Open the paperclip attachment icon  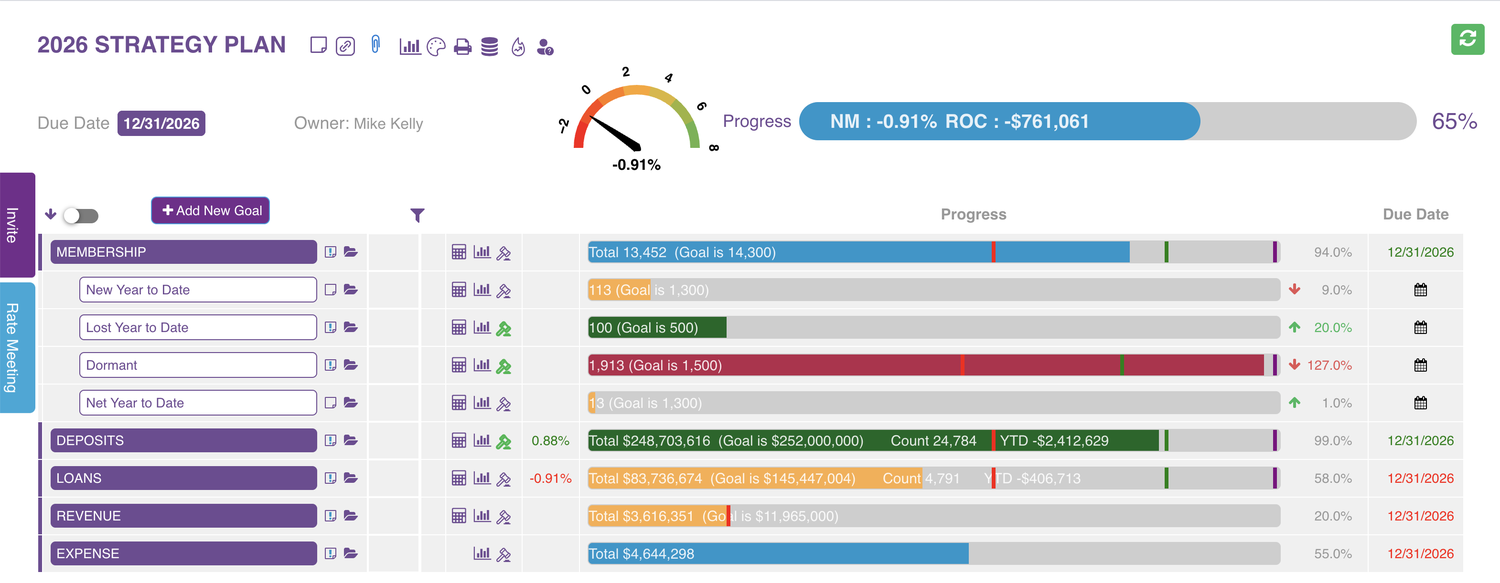(376, 44)
